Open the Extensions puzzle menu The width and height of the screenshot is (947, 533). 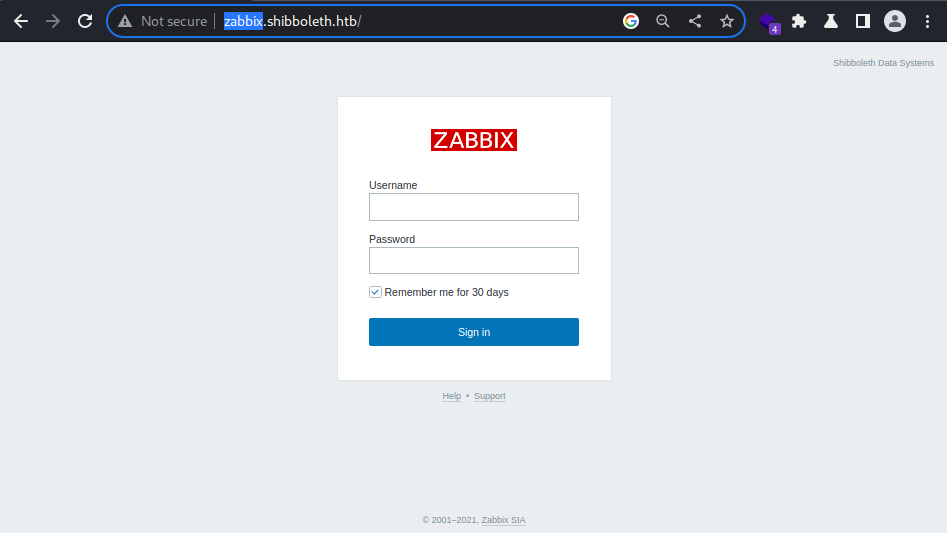tap(799, 21)
